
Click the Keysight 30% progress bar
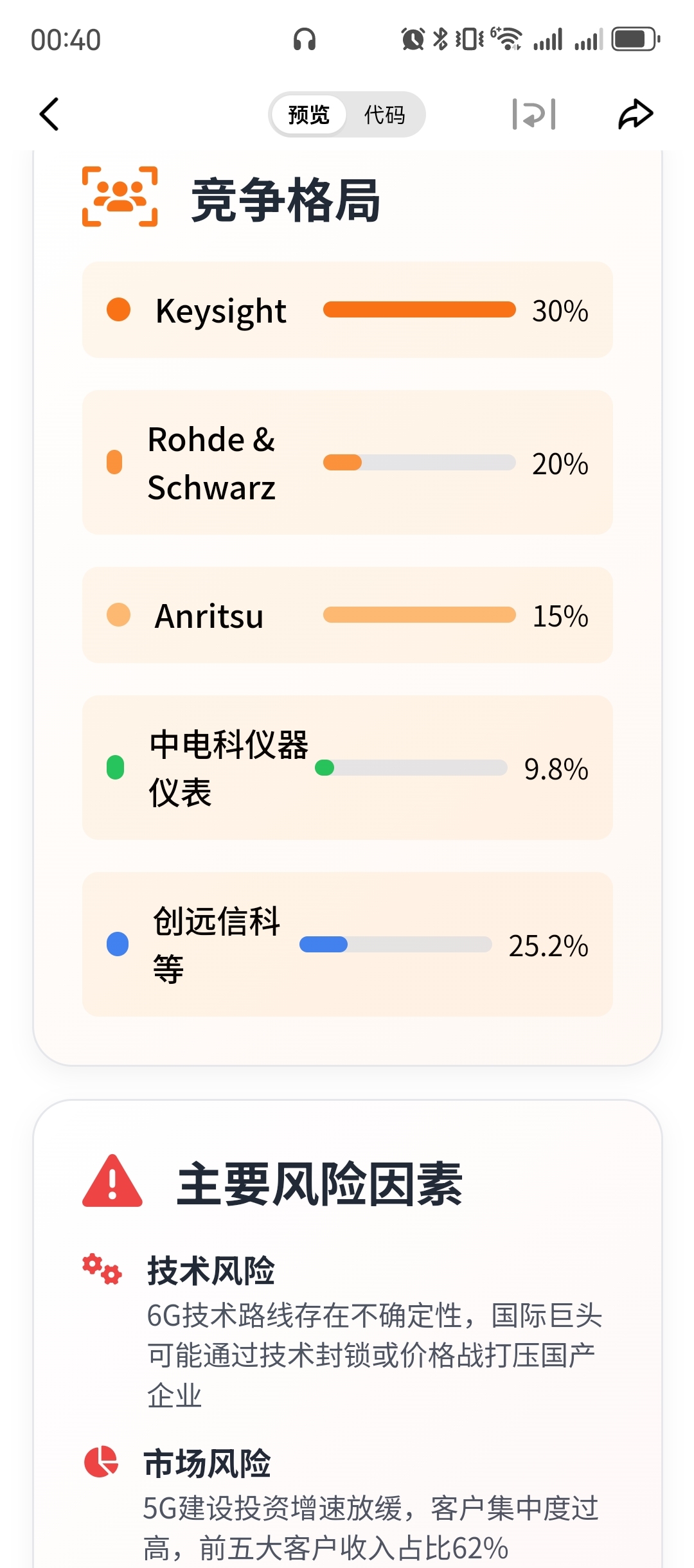coord(419,310)
